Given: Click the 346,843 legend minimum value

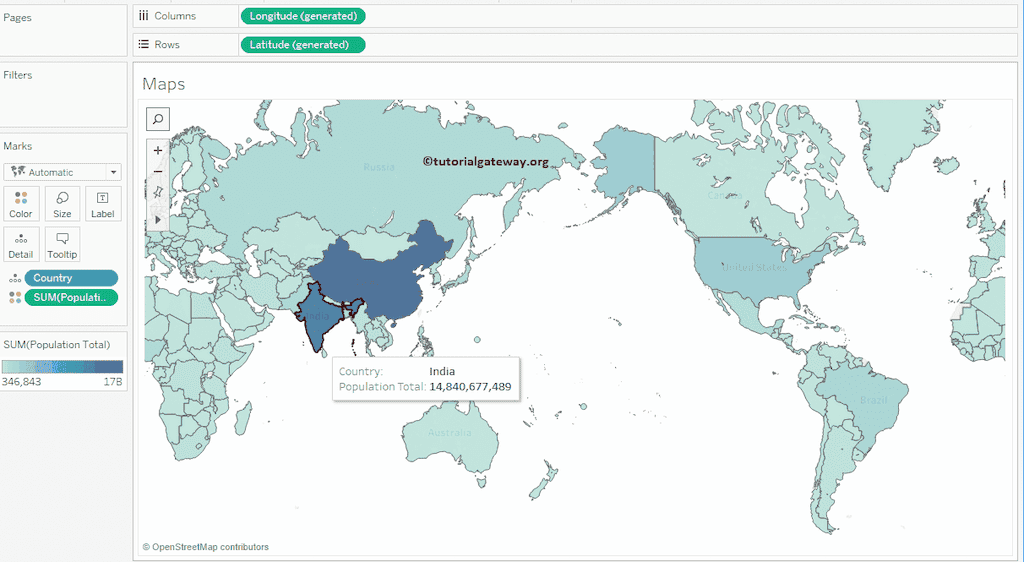Looking at the screenshot, I should click(22, 382).
